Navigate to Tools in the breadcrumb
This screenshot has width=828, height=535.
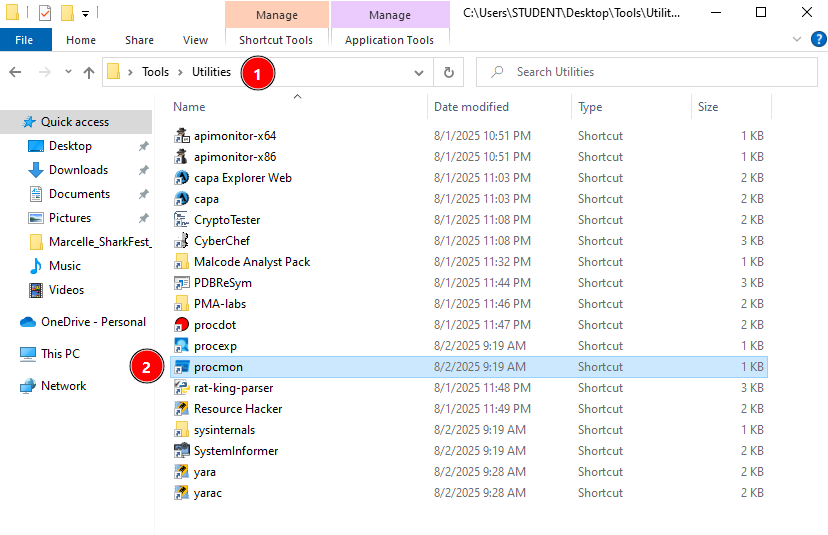[x=155, y=72]
